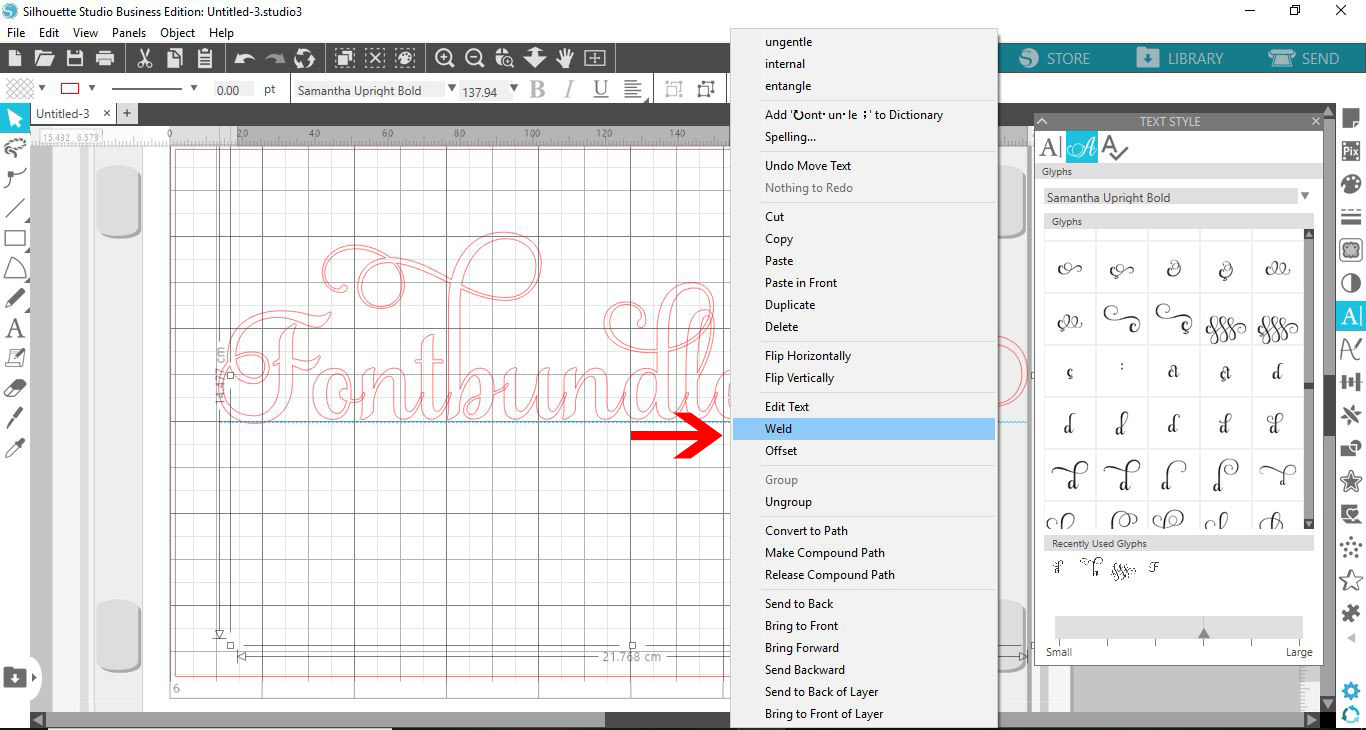Zoom in with magnifier plus icon

click(445, 58)
